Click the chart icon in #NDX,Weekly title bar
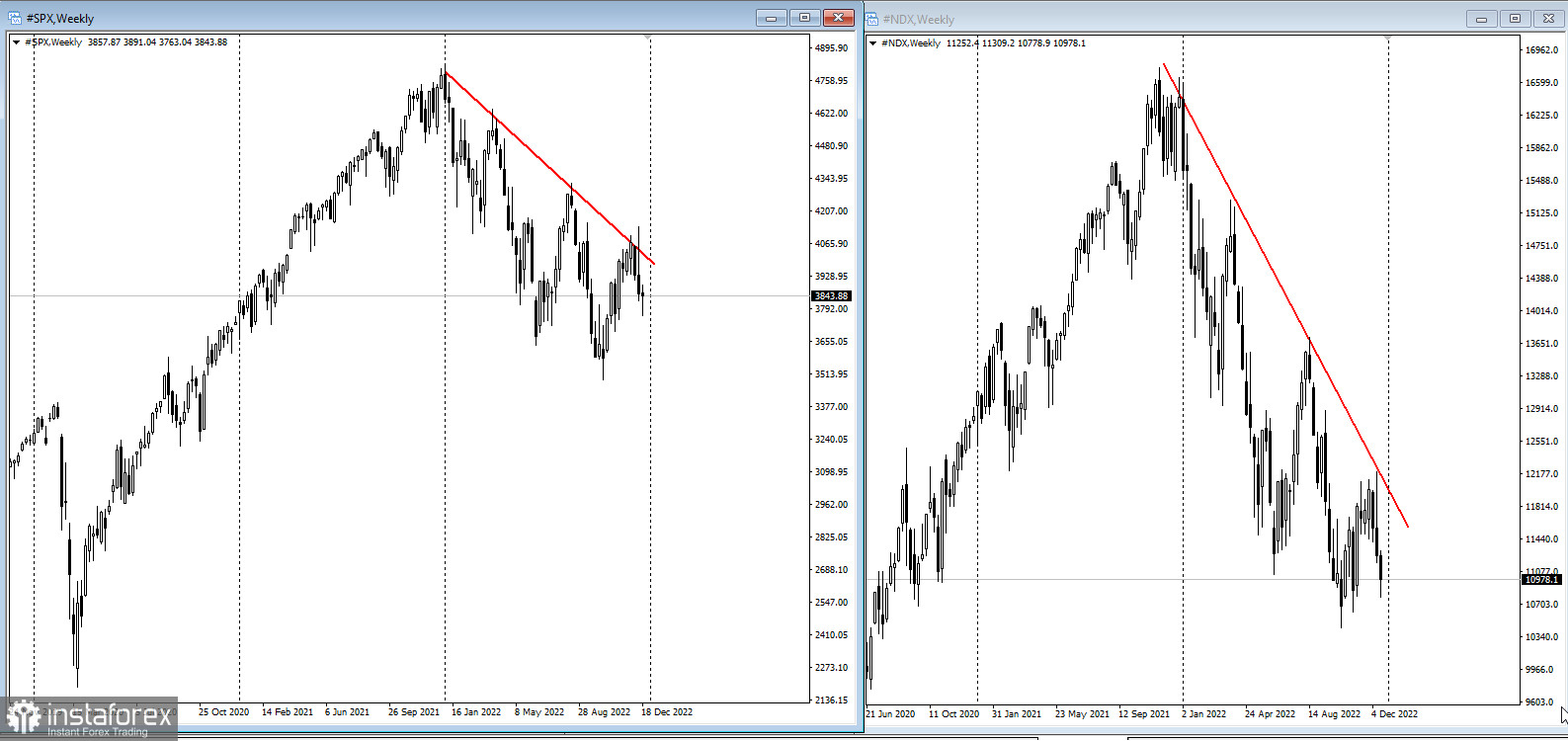Screen dimensions: 1568x741 872,19
